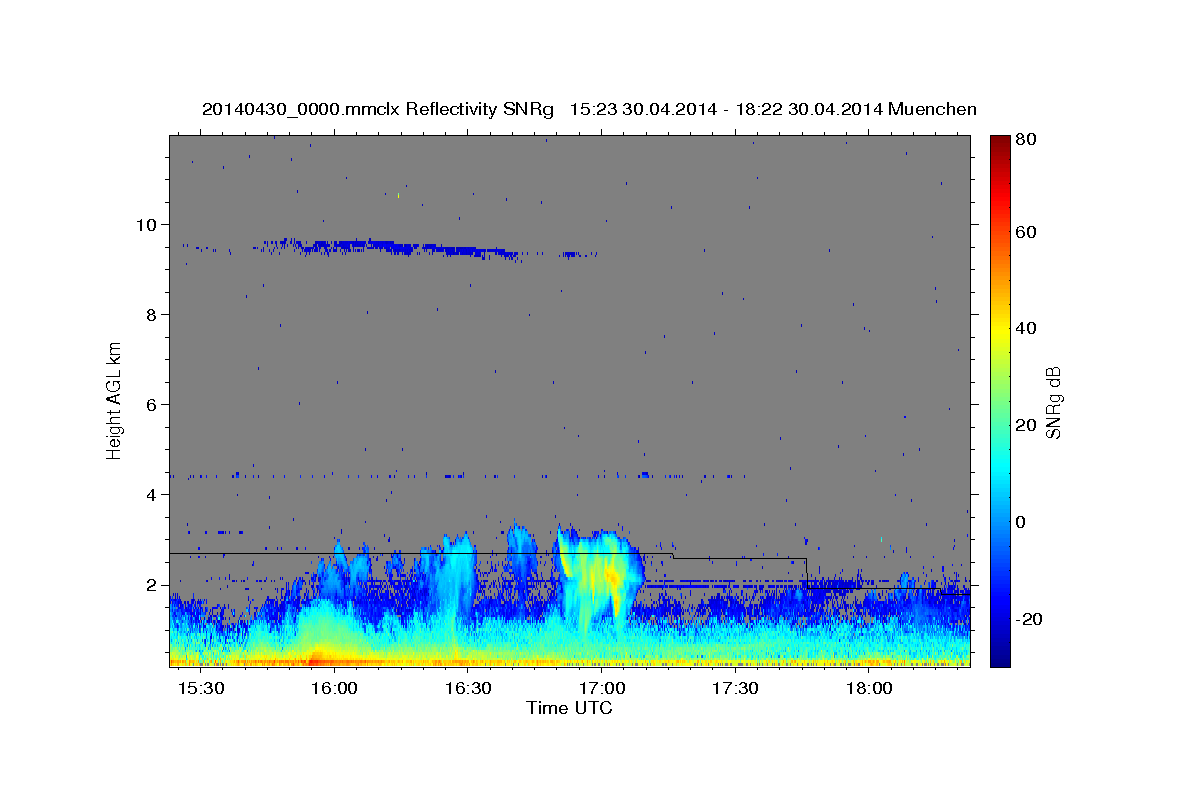This screenshot has height=800, width=1200.
Task: Click the yellow section of the colorbar
Action: (x=999, y=330)
